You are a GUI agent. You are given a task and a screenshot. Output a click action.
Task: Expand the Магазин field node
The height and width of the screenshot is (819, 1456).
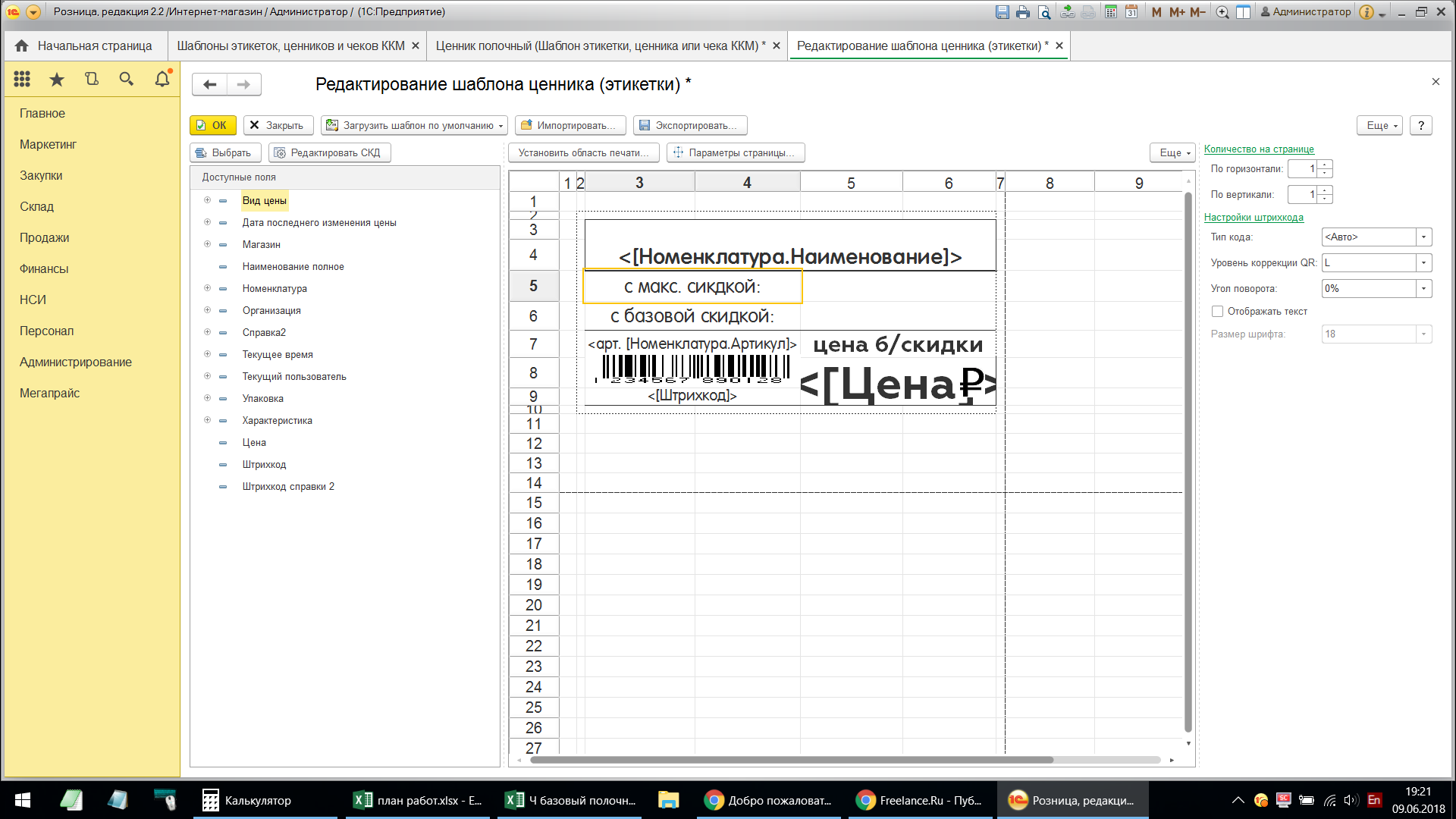(207, 244)
